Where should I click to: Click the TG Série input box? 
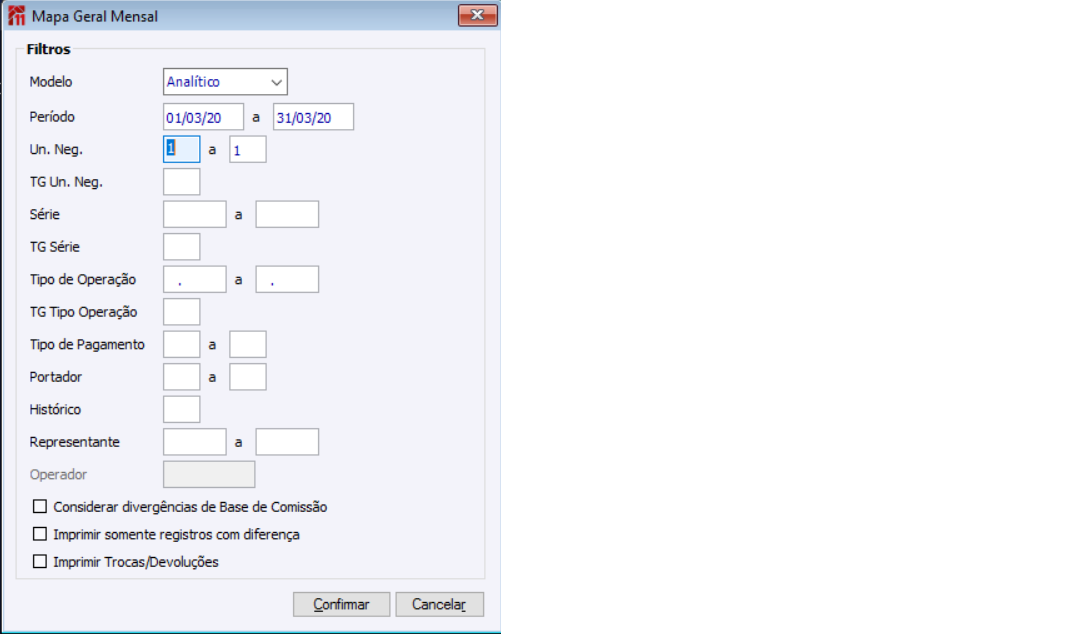tap(182, 247)
